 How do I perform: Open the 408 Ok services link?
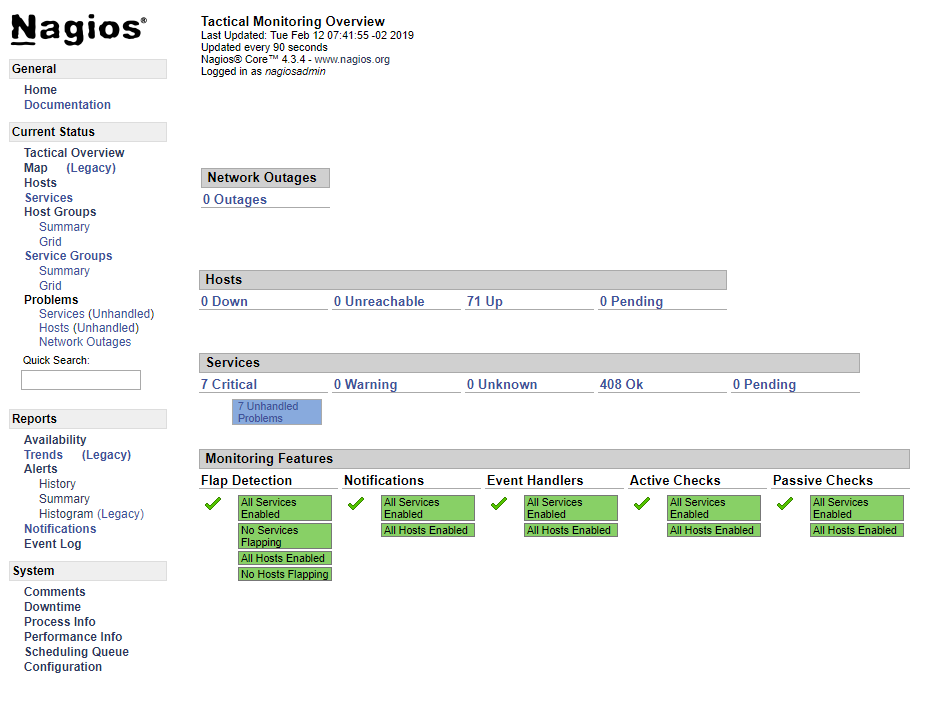point(621,385)
